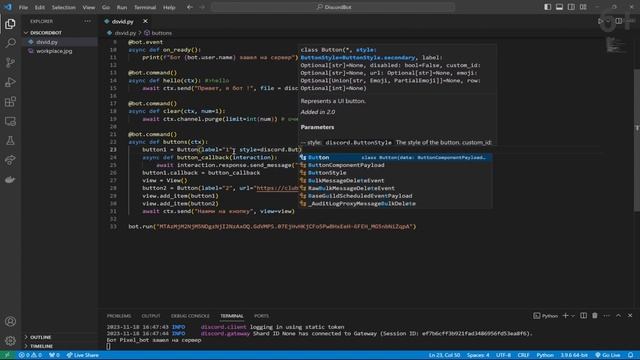
Task: Split the editor to the right
Action: click(619, 21)
